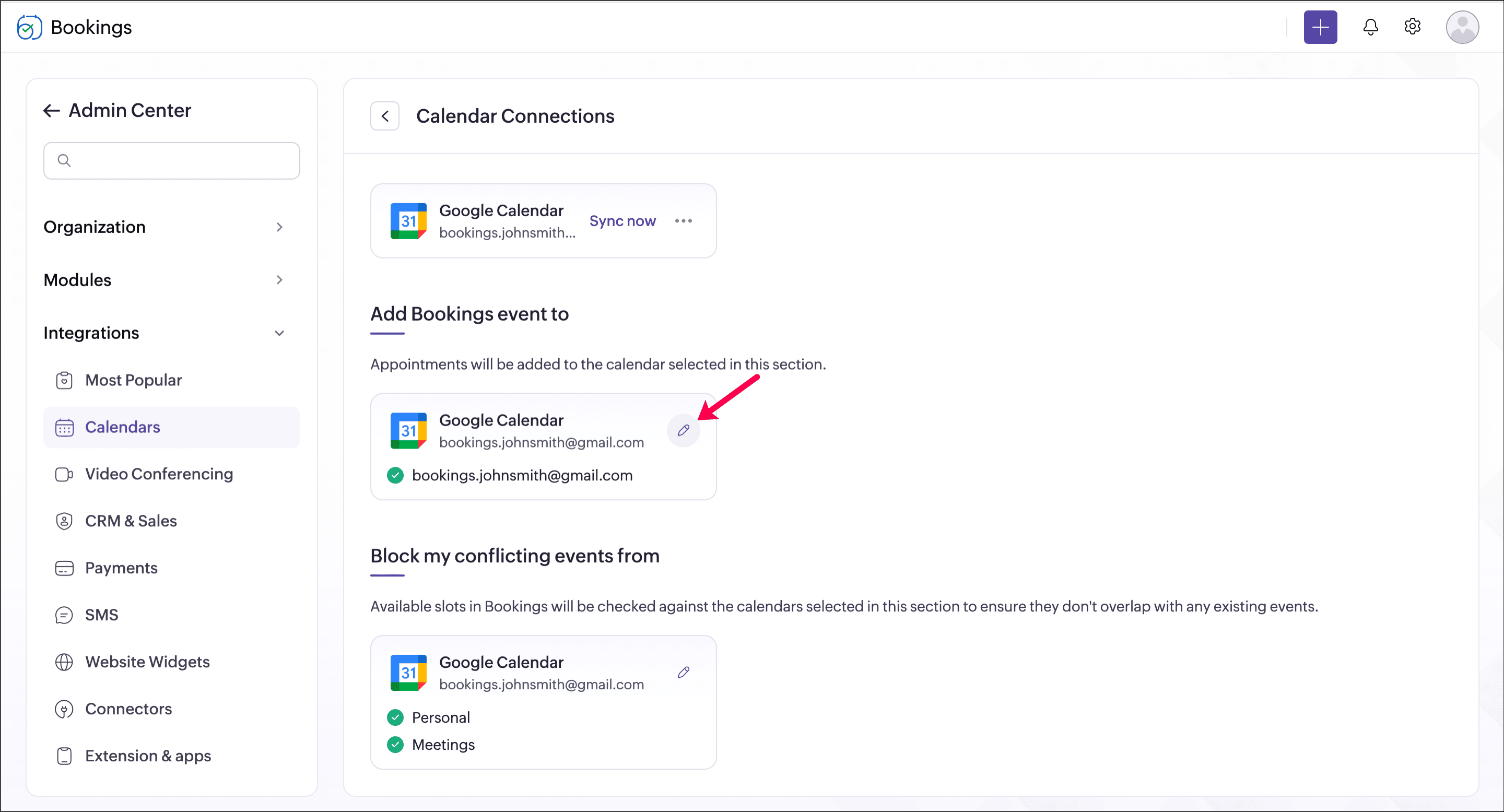The height and width of the screenshot is (812, 1504).
Task: Toggle the bookings.johnsmith@gmail.com green checkmark
Action: click(395, 475)
